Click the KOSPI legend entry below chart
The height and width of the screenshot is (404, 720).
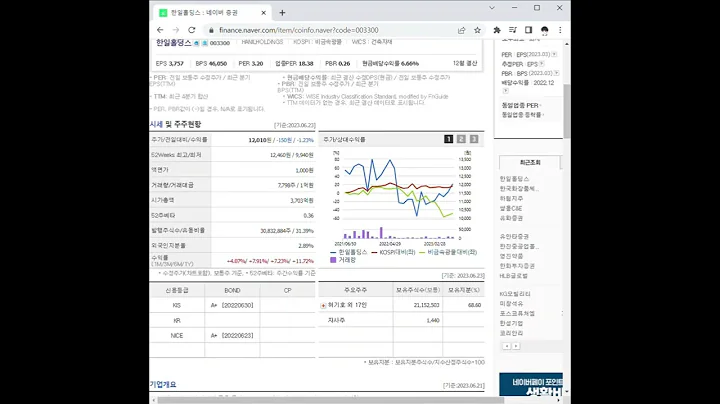(x=394, y=252)
